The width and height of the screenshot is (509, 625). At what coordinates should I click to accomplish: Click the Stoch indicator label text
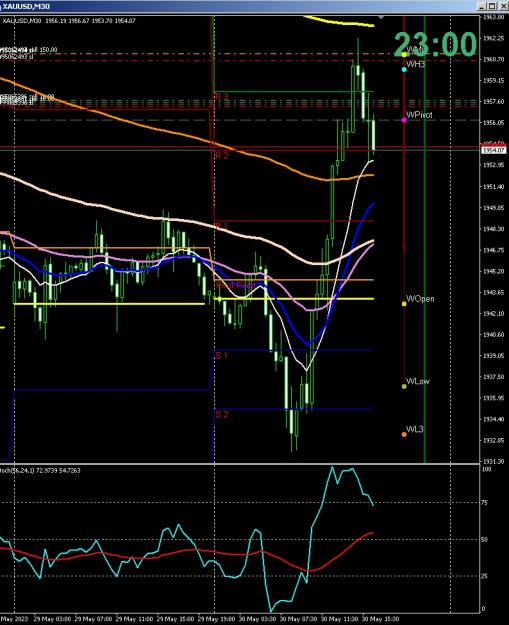[x=40, y=470]
